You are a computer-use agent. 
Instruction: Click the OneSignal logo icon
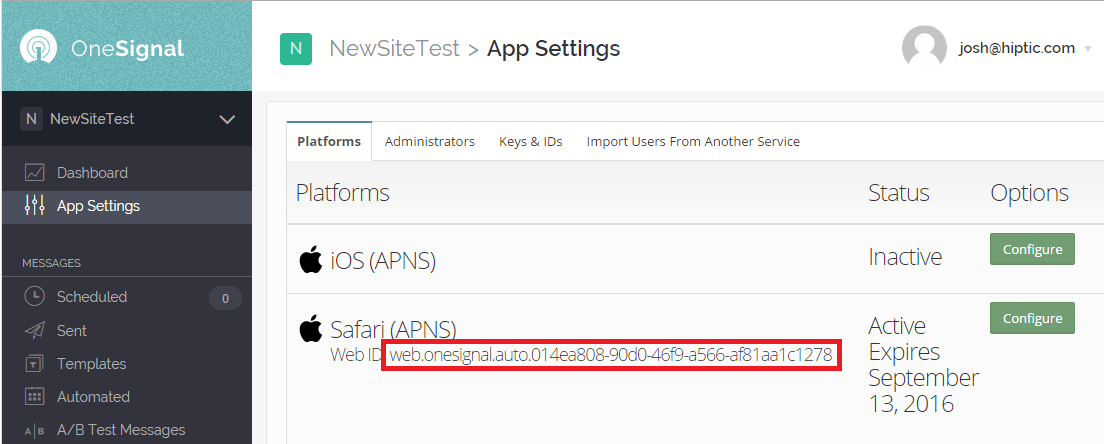39,48
